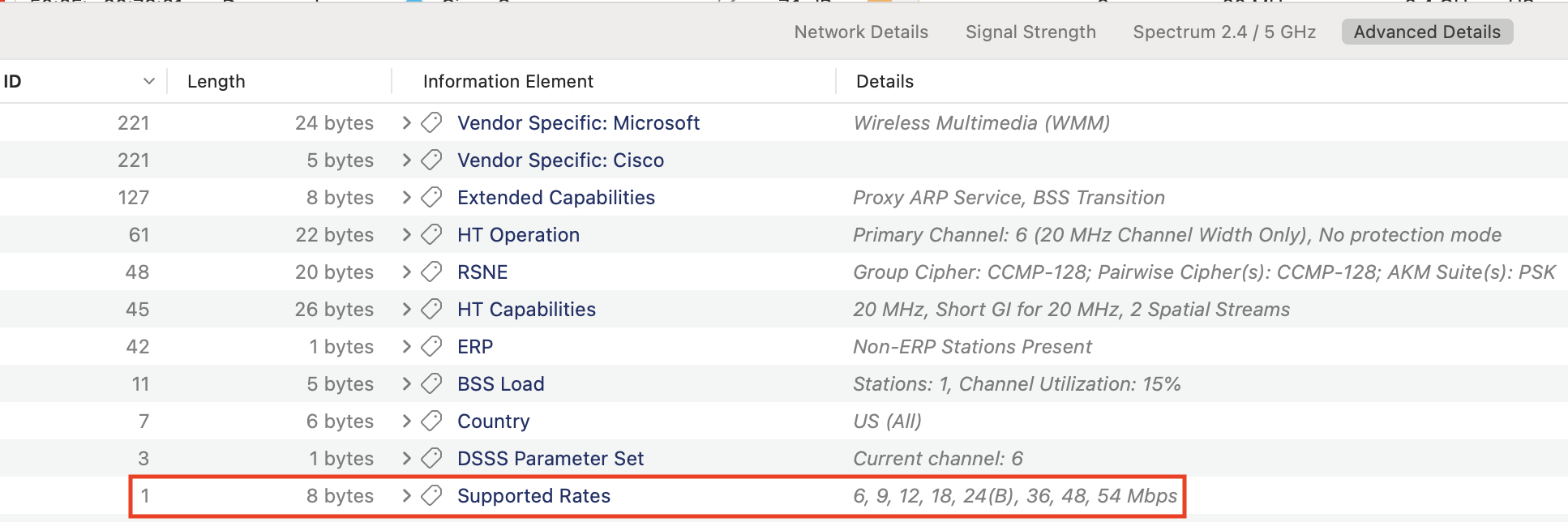
Task: Expand the Supported Rates row
Action: (407, 495)
